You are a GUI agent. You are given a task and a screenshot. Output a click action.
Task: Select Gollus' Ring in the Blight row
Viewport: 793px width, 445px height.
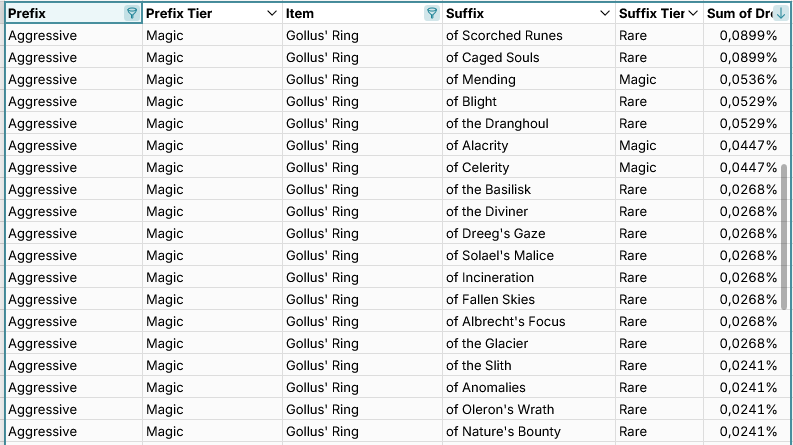[362, 102]
